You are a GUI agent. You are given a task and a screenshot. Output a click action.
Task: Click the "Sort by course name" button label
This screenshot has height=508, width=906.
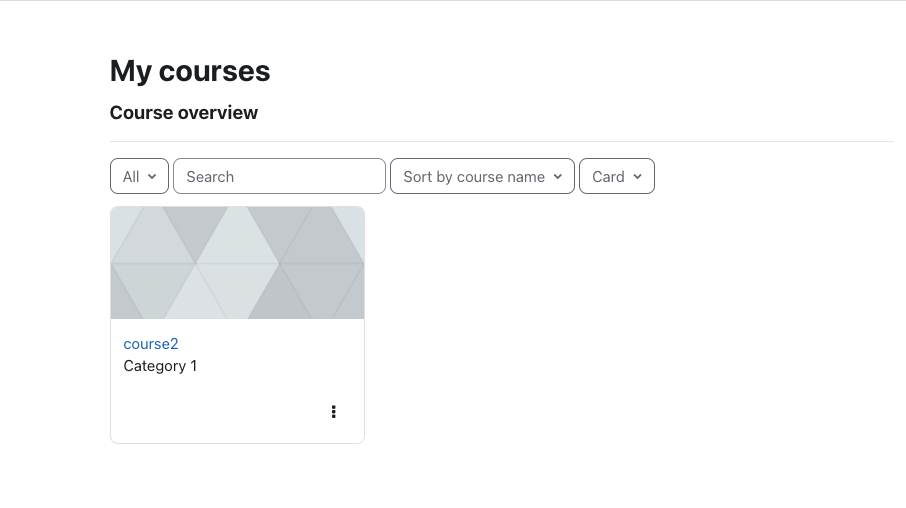point(474,176)
